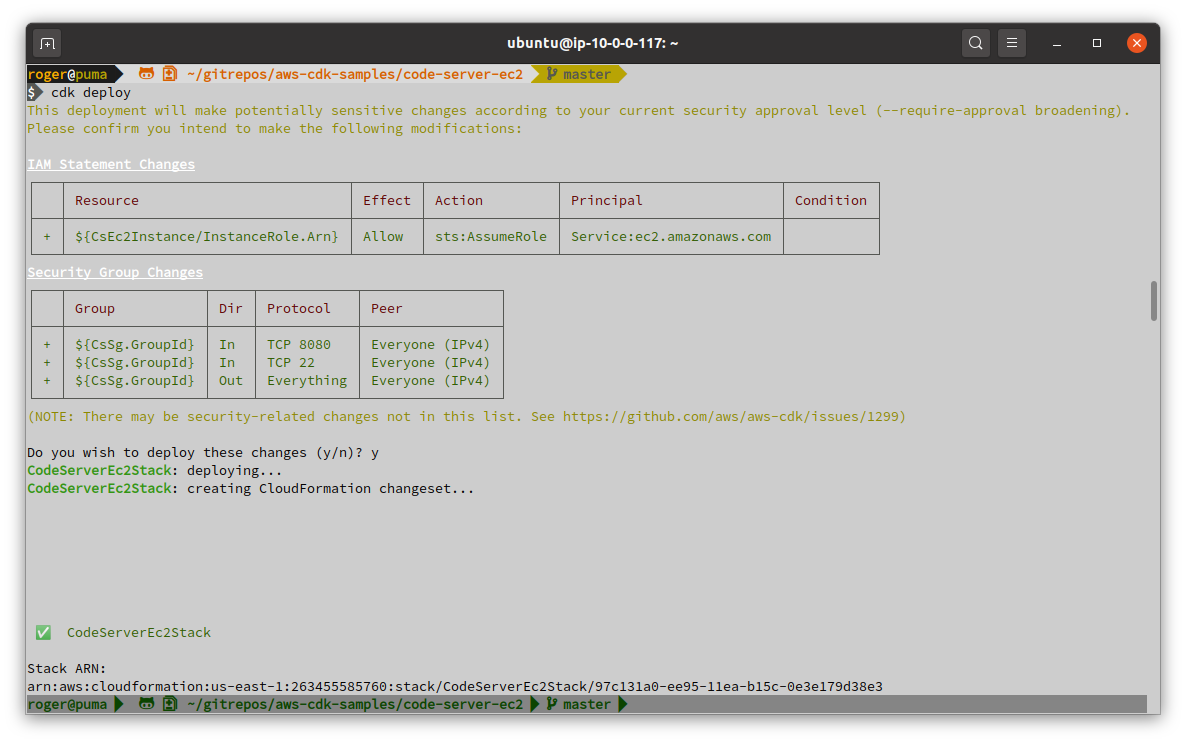Click the InstanceRole.Arn resource cell
This screenshot has height=743, width=1186.
click(x=206, y=236)
